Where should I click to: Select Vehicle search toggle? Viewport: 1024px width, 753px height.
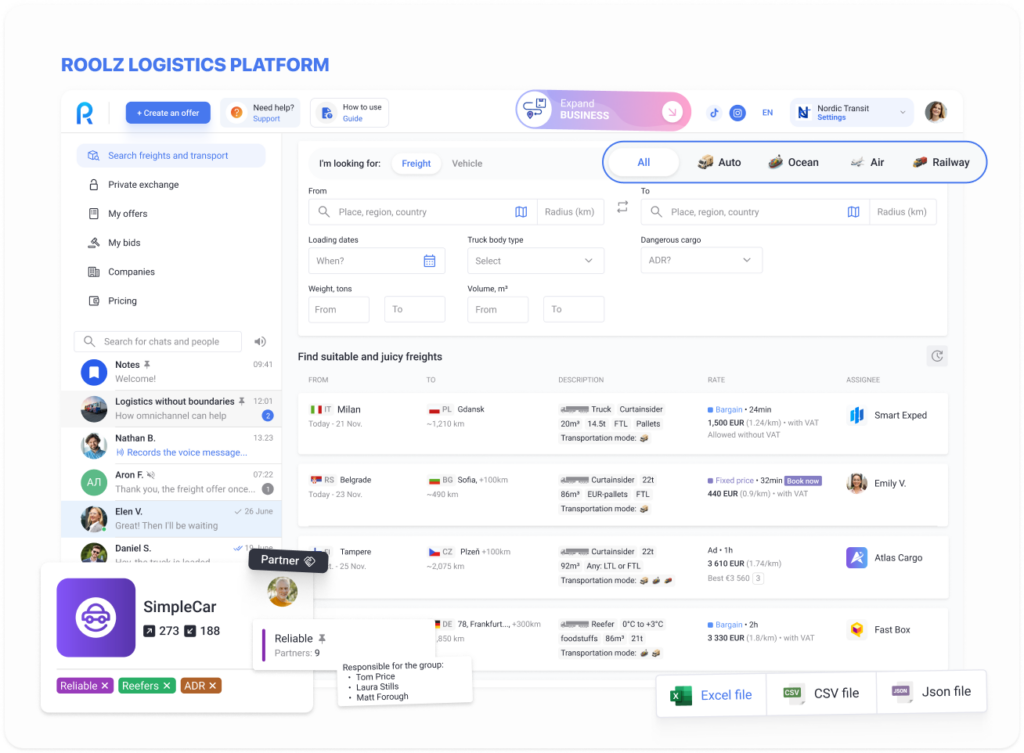[x=467, y=163]
